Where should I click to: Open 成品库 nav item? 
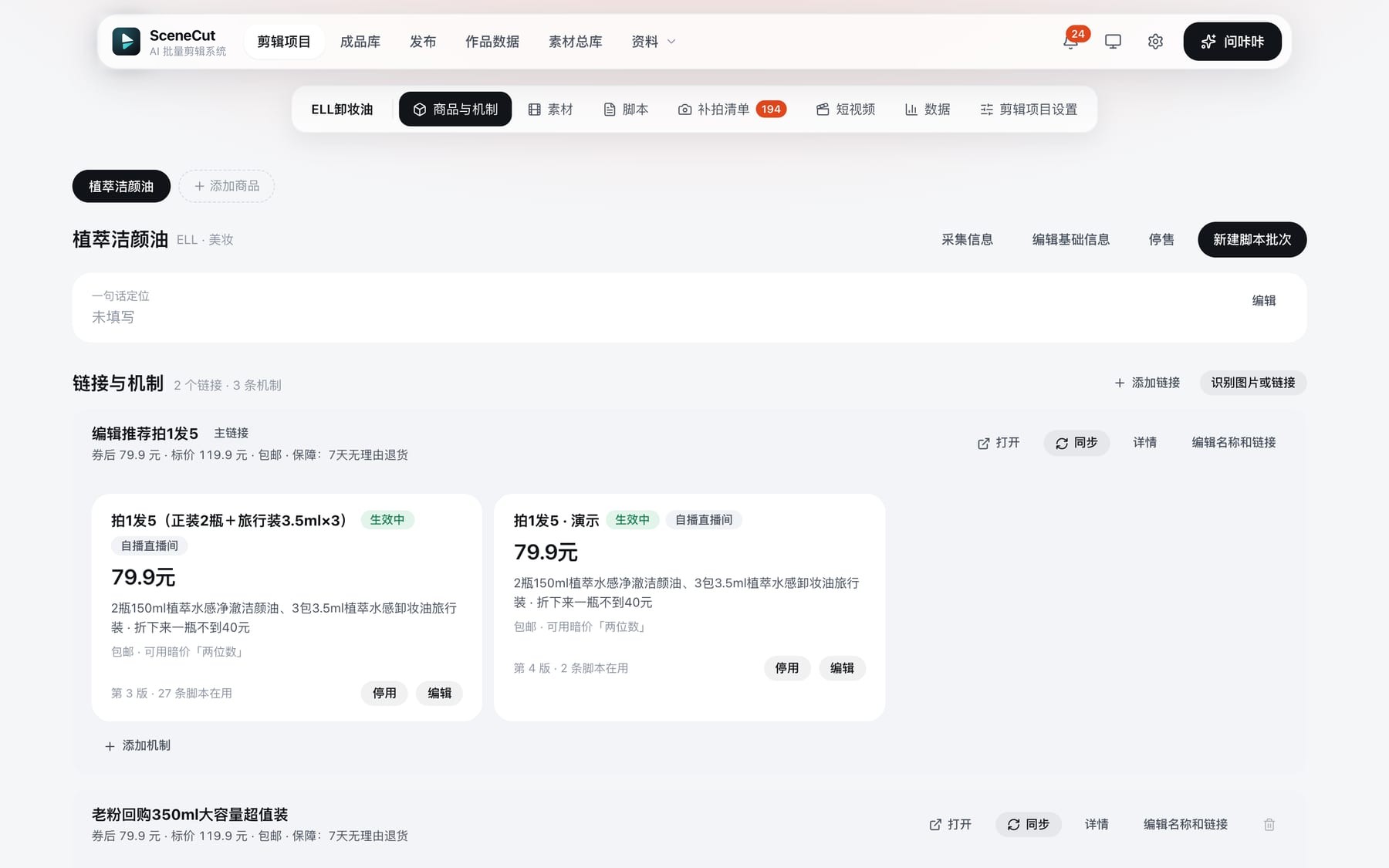tap(360, 42)
